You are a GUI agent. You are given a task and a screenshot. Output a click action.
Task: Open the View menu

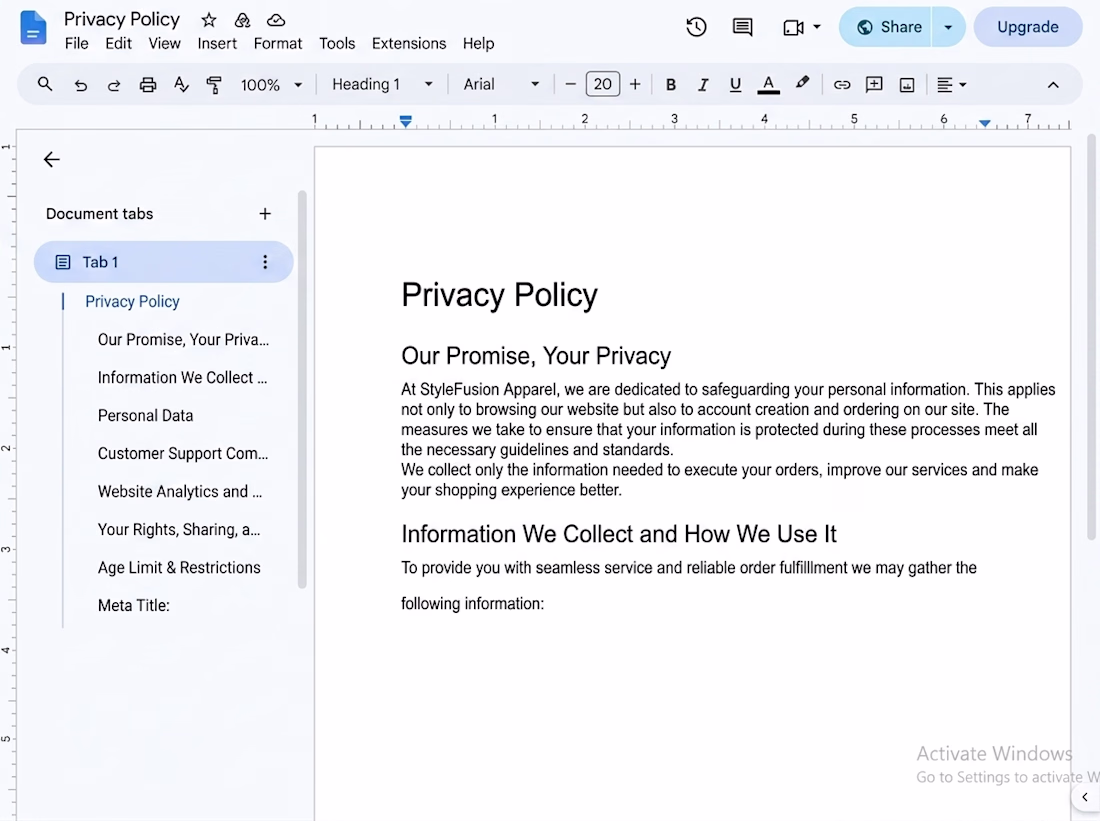click(x=164, y=44)
